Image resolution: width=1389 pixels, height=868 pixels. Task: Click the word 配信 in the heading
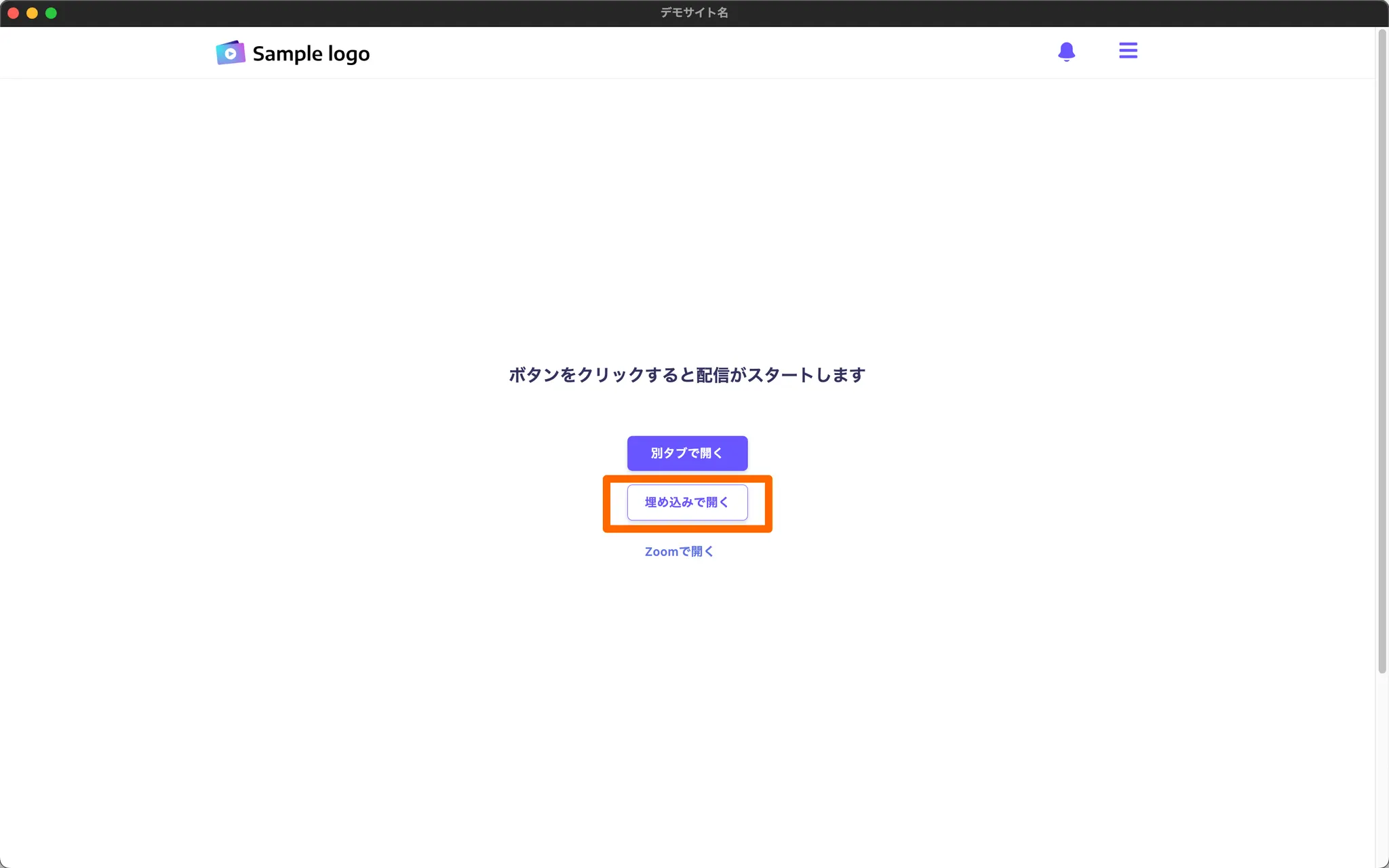click(712, 375)
